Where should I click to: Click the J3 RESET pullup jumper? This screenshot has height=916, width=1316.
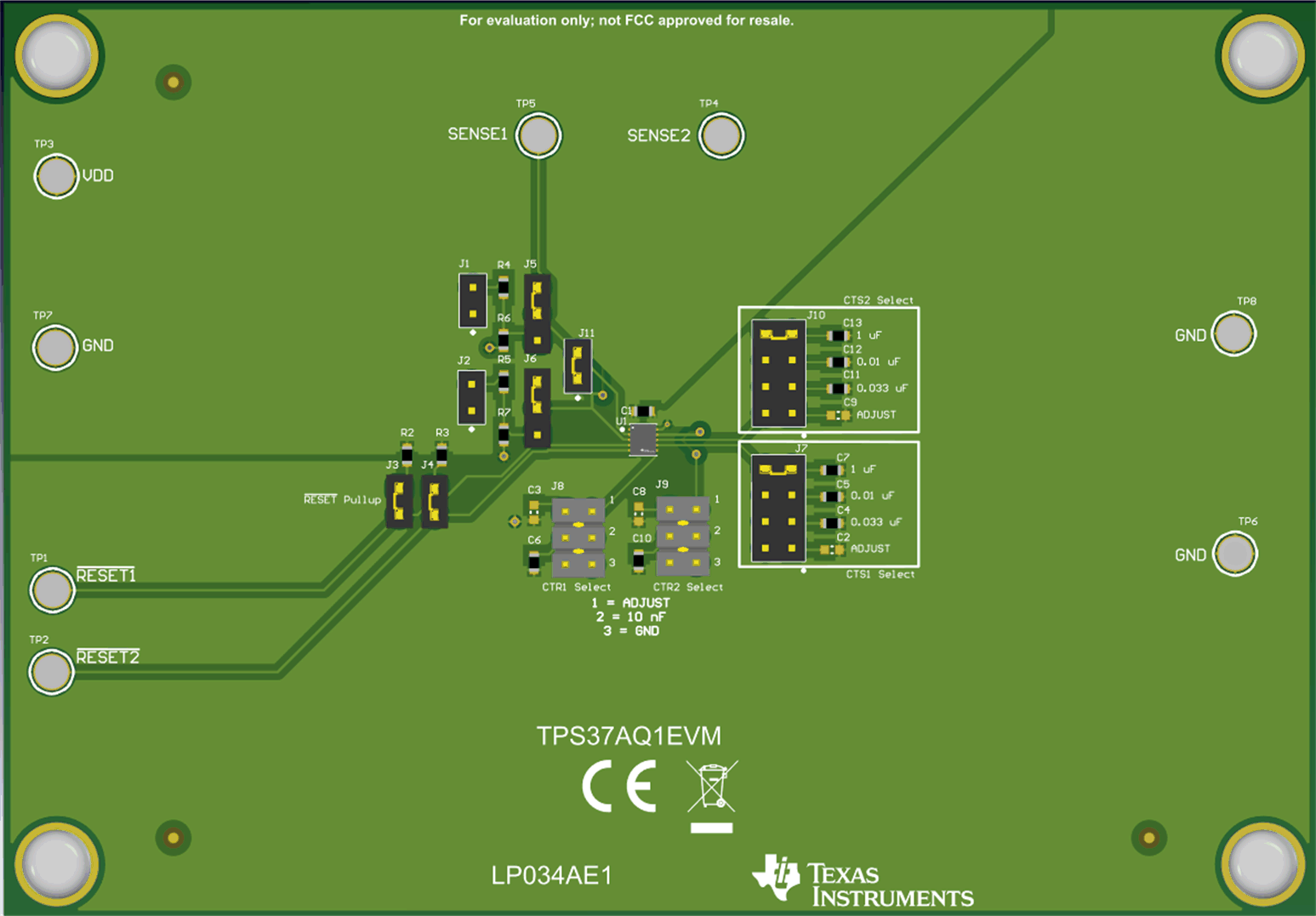coord(399,501)
